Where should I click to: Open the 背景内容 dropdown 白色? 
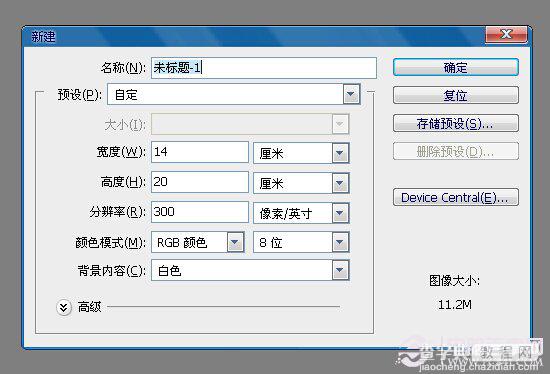[x=250, y=270]
